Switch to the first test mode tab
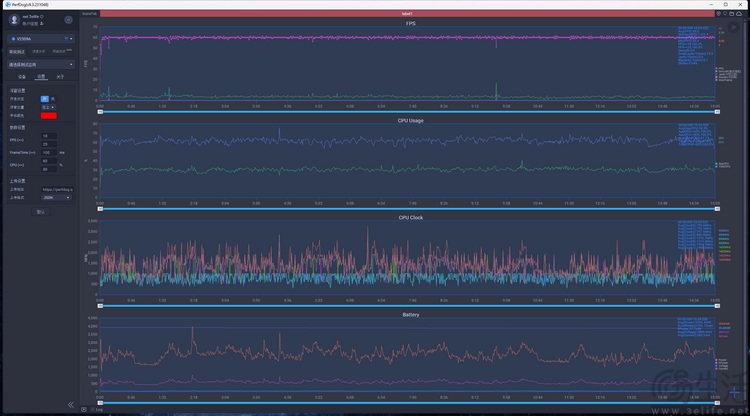The height and width of the screenshot is (416, 750). (x=17, y=52)
